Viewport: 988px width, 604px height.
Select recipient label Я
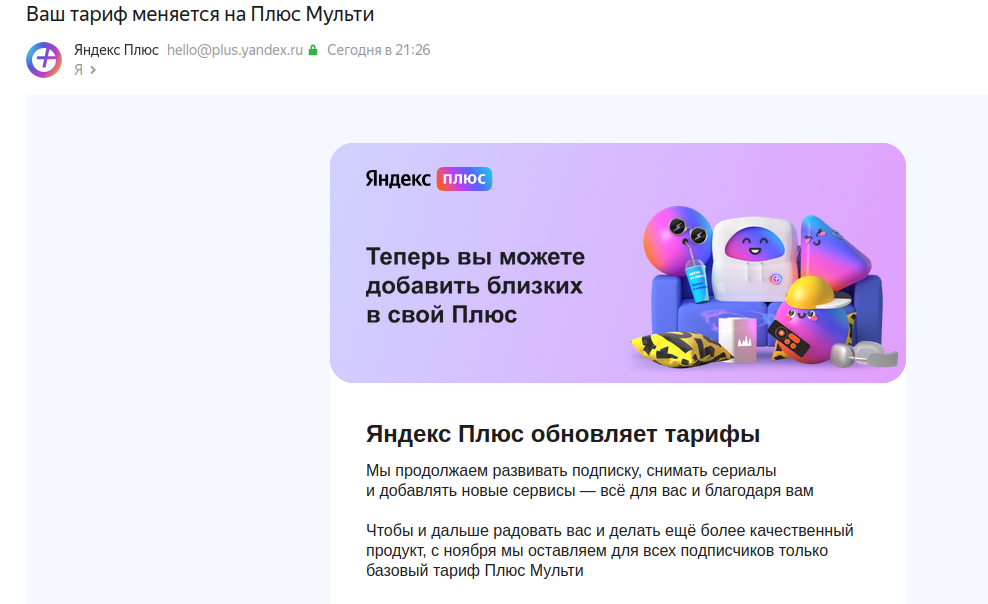[x=79, y=70]
